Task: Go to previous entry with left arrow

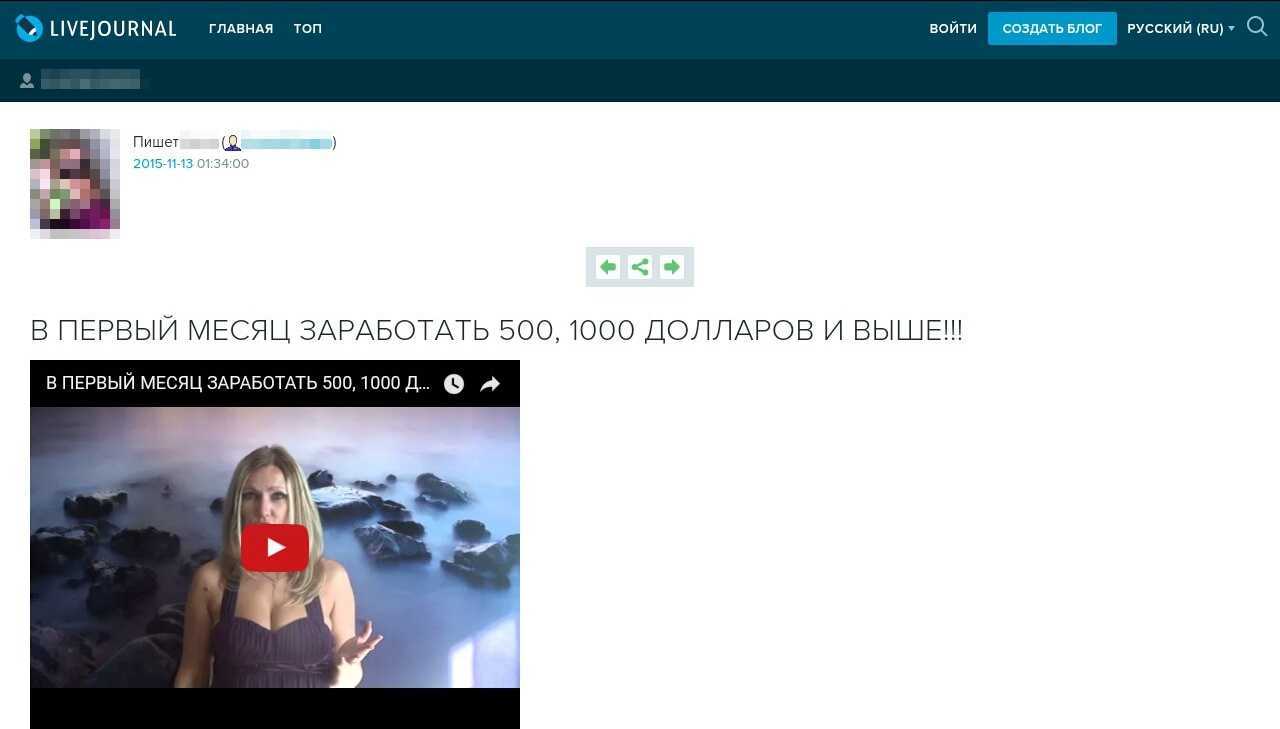Action: (x=607, y=267)
